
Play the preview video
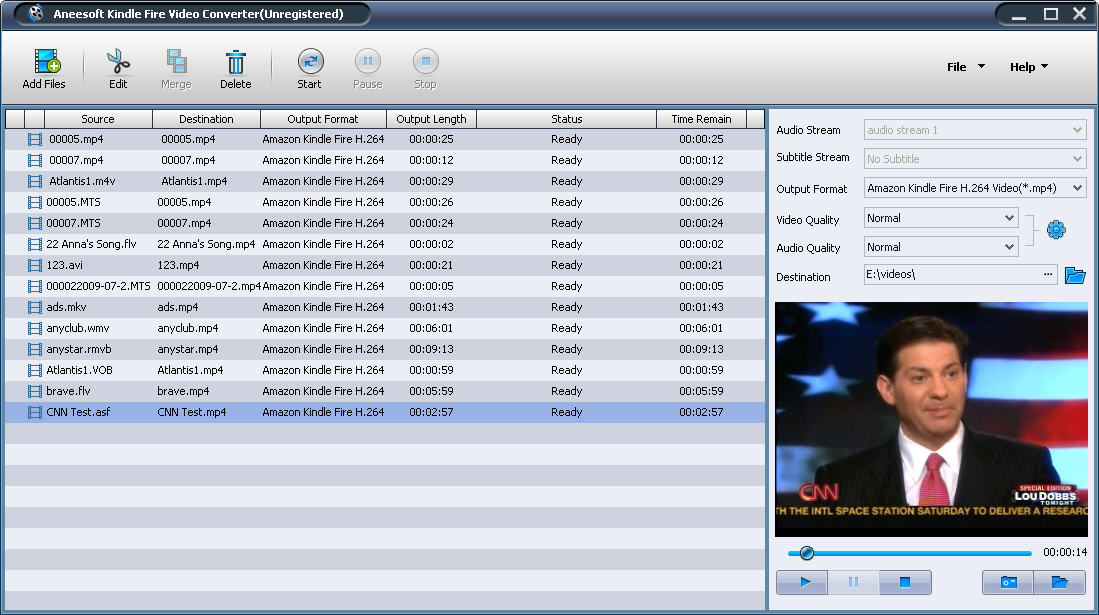[x=803, y=582]
